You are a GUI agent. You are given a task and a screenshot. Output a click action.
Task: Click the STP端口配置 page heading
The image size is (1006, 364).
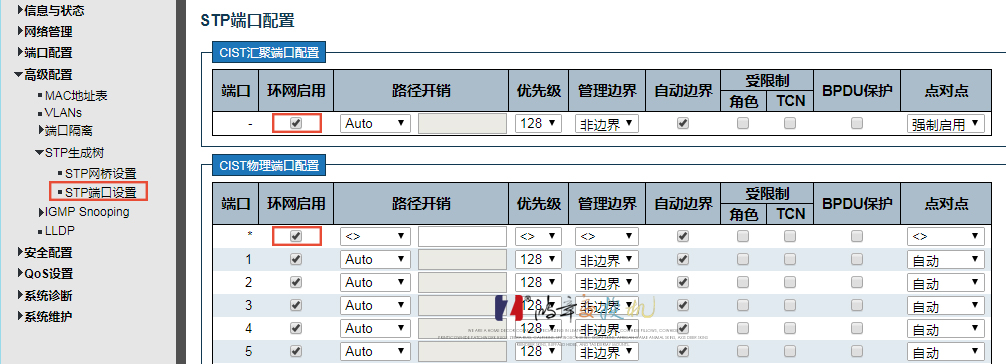[248, 20]
